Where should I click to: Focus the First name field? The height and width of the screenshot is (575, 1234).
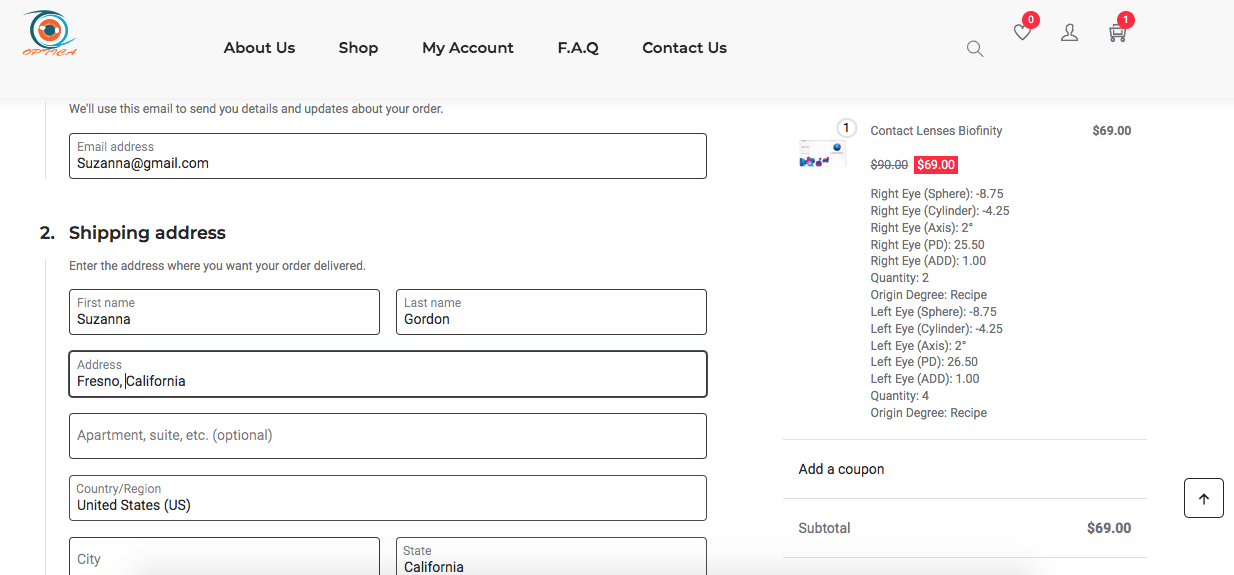[x=224, y=312]
